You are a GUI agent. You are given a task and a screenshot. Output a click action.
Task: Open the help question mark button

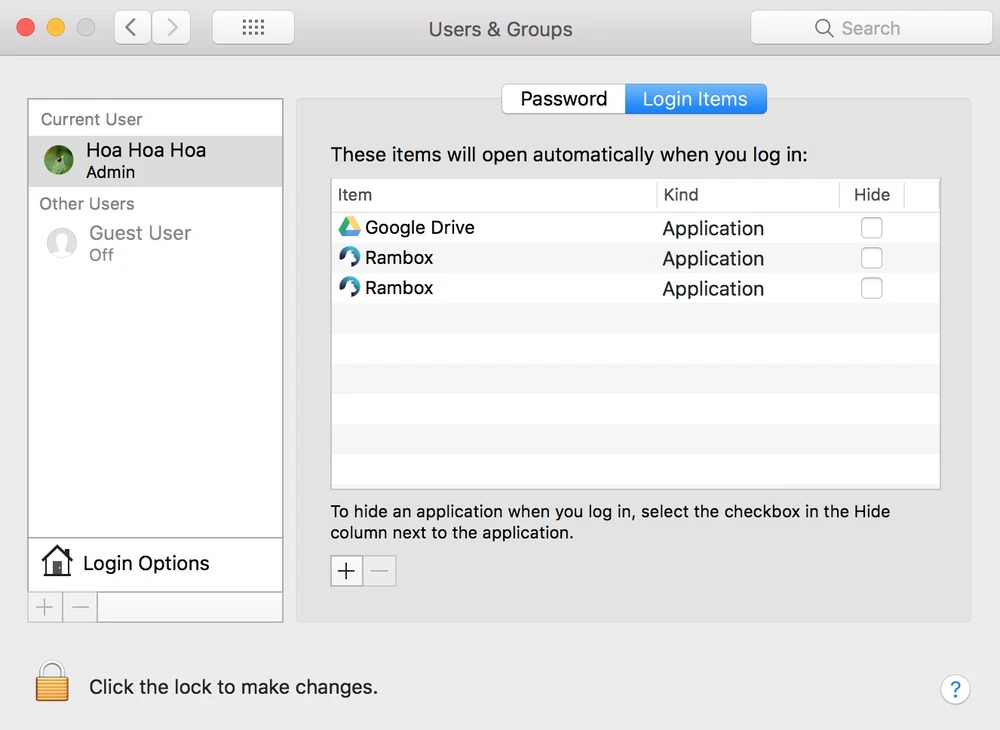(x=955, y=689)
